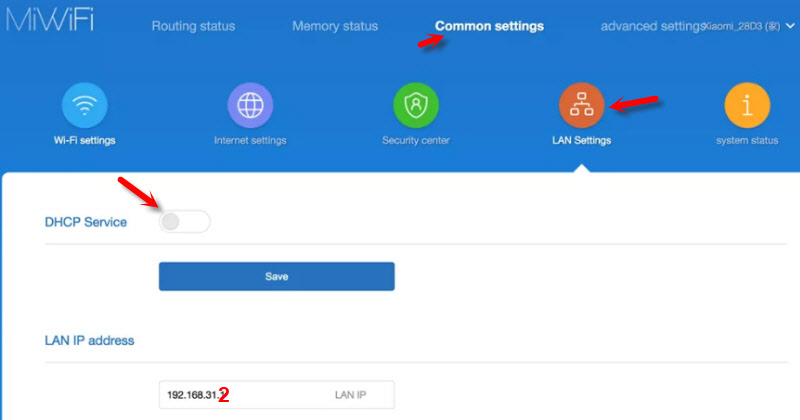
Task: Open Wi-Fi settings icon
Action: tap(85, 105)
